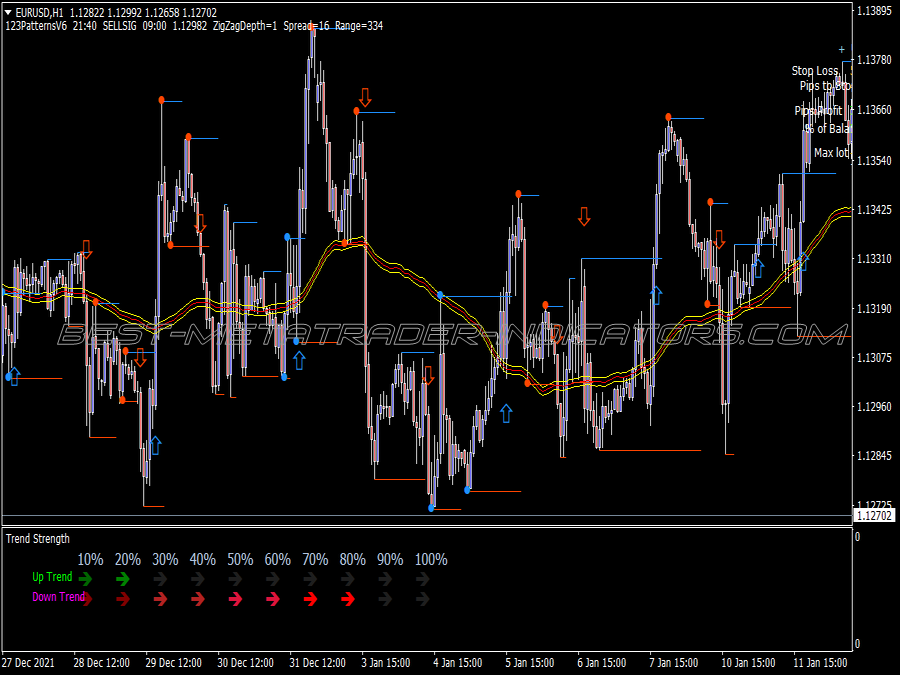The image size is (900, 675).
Task: Click the 7 Jan 15:00 time axis label
Action: point(673,663)
